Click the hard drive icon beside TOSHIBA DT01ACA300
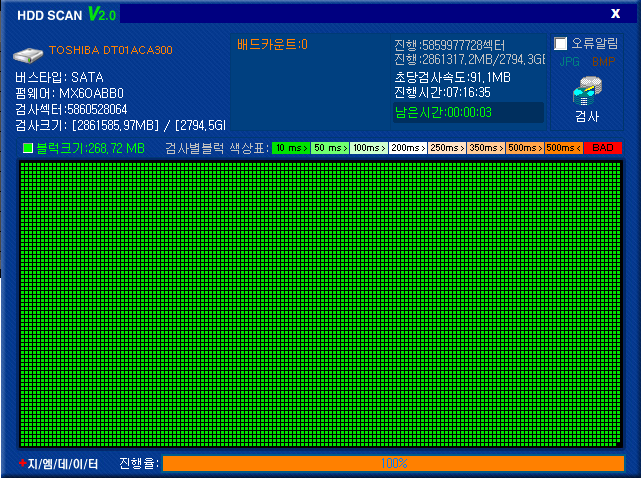Viewport: 642px width, 479px height. 28,55
